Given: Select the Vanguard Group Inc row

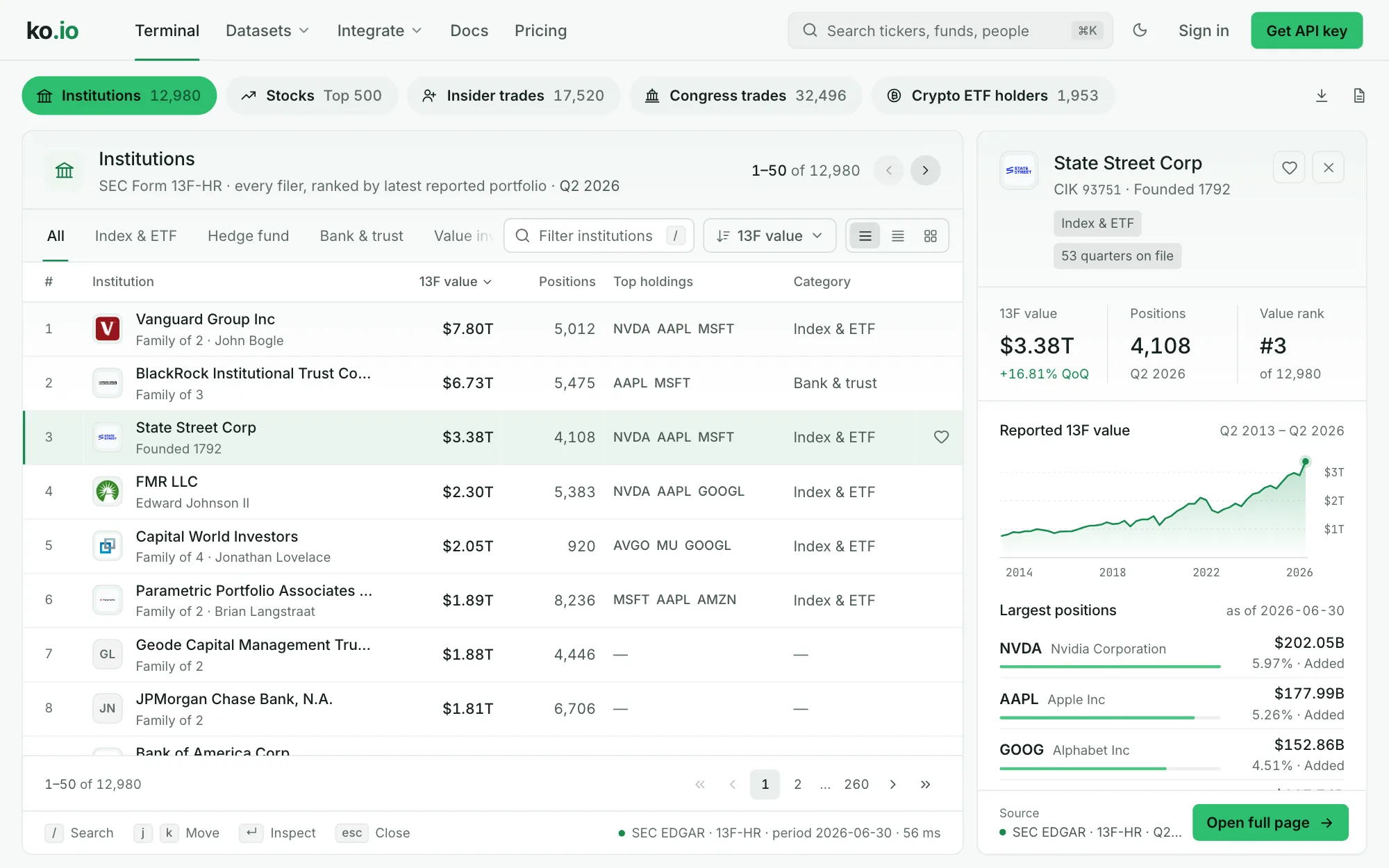Looking at the screenshot, I should coord(492,329).
